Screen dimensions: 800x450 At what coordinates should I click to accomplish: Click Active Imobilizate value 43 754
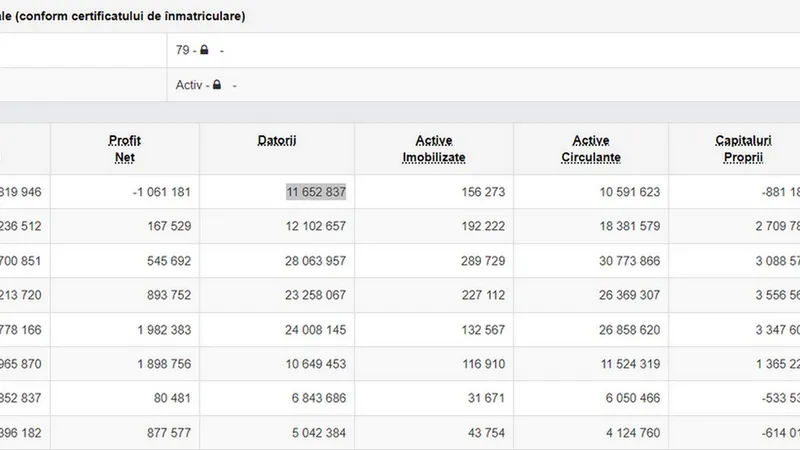coord(486,433)
